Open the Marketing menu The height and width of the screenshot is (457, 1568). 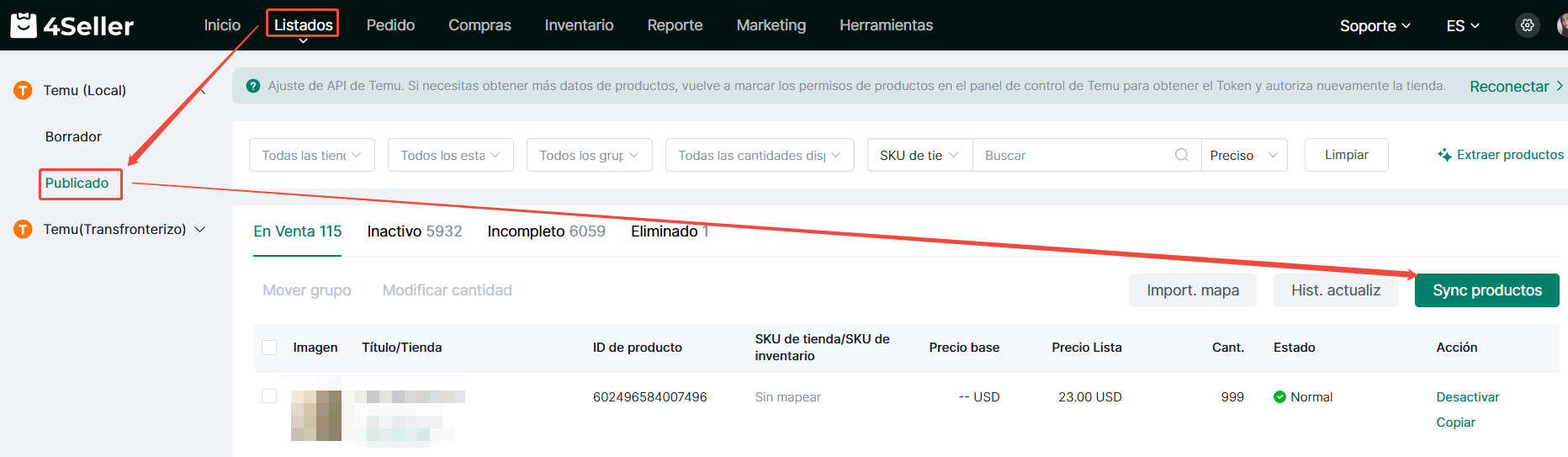pyautogui.click(x=771, y=25)
